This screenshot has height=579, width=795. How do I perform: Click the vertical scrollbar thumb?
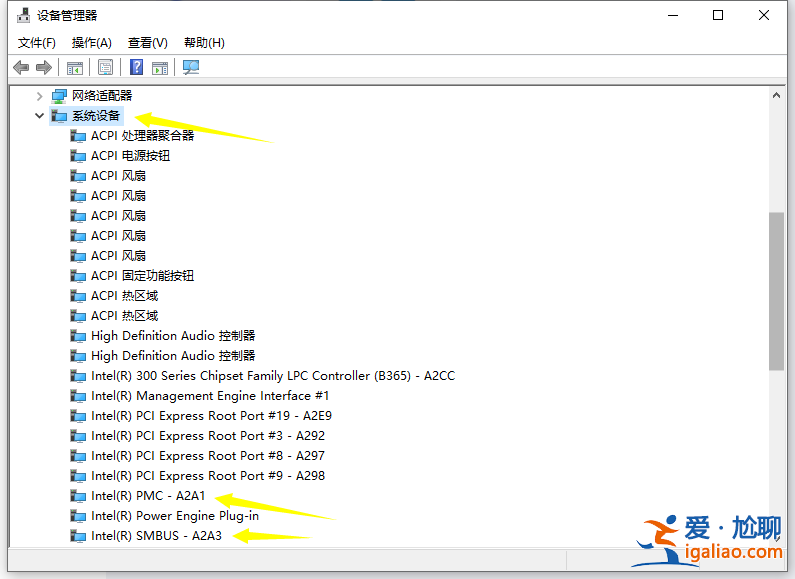776,292
